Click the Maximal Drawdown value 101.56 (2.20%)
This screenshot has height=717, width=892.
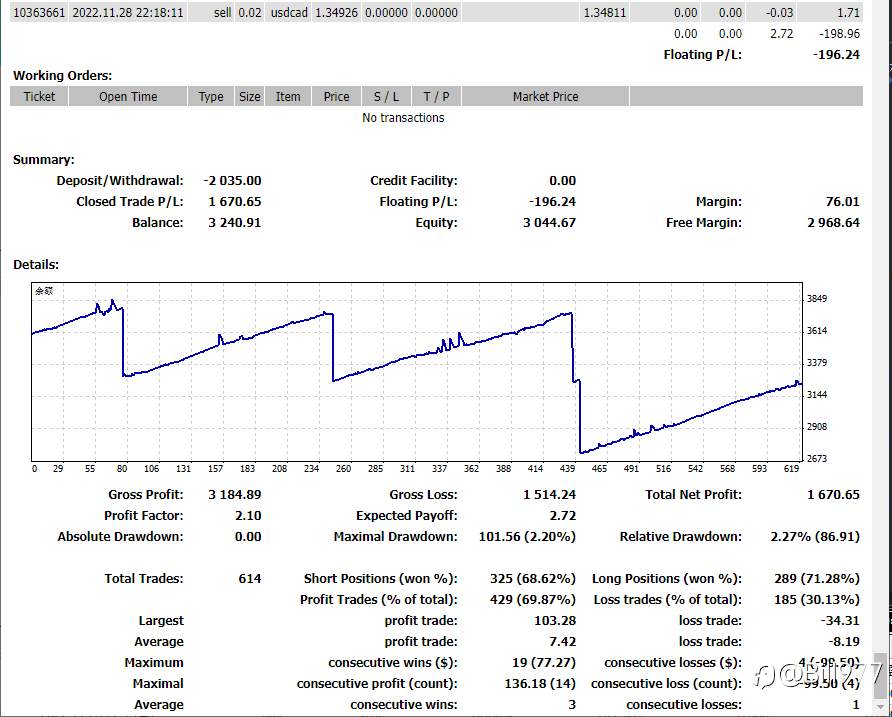pyautogui.click(x=527, y=537)
